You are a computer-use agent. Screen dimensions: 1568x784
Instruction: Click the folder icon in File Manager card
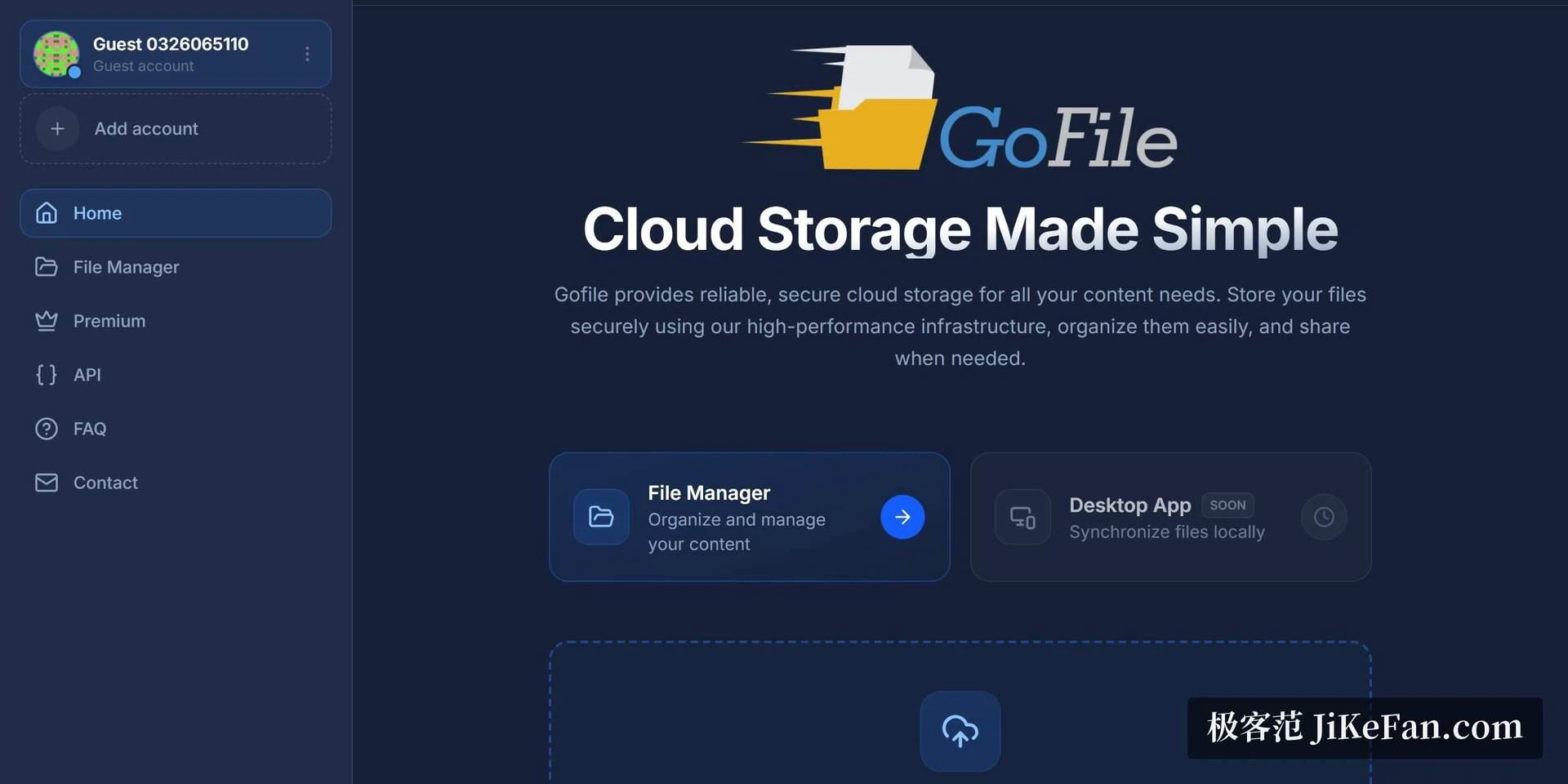tap(601, 517)
